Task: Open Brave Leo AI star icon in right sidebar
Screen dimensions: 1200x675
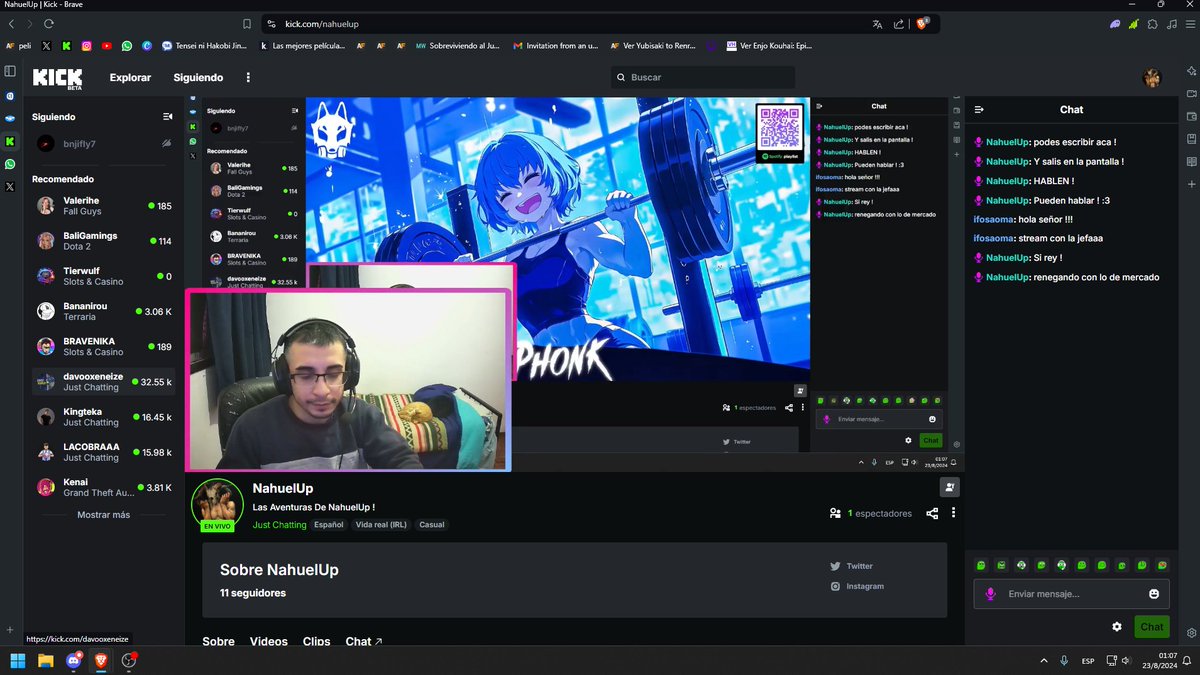Action: click(1191, 71)
